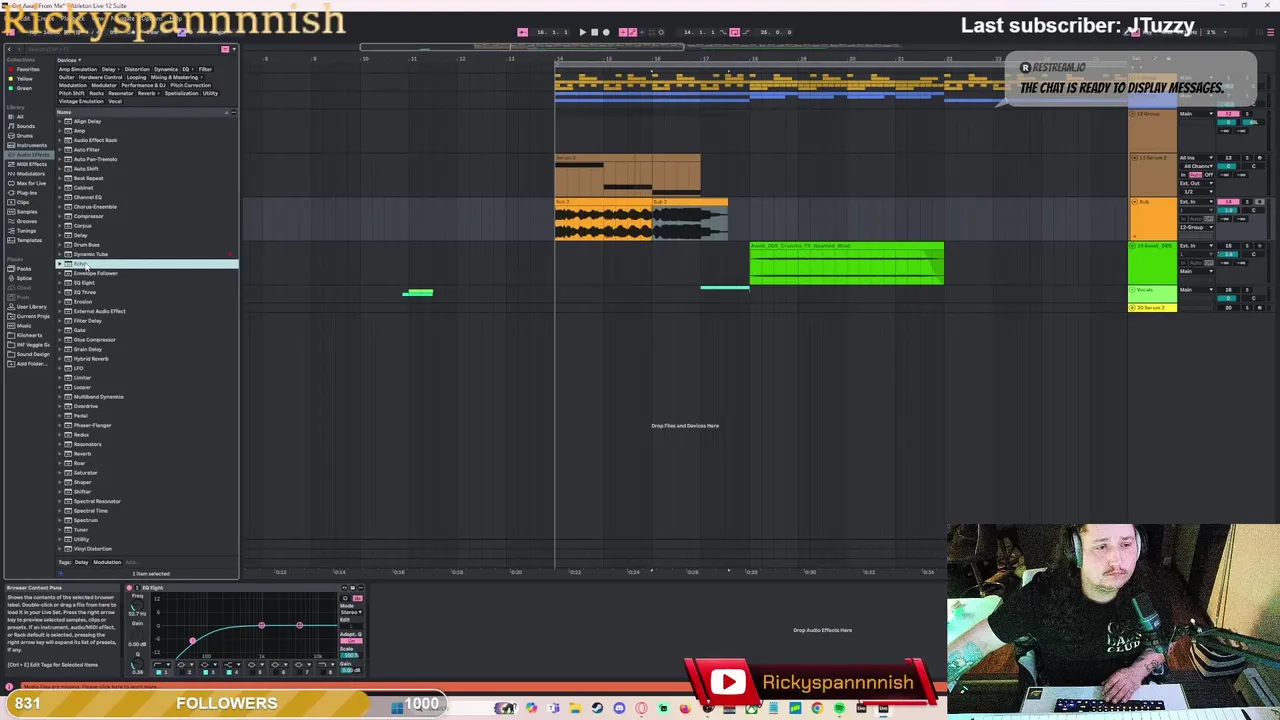Viewport: 1280px width, 720px height.
Task: Arm the transport Record button
Action: click(605, 32)
